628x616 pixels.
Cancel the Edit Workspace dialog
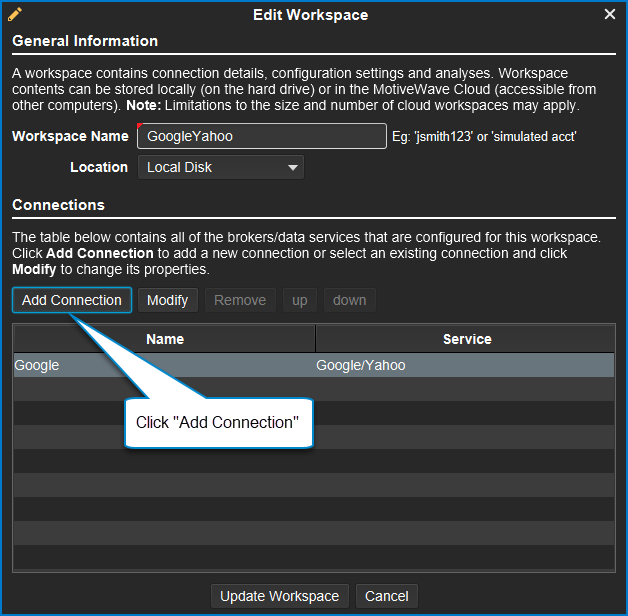pyautogui.click(x=386, y=596)
